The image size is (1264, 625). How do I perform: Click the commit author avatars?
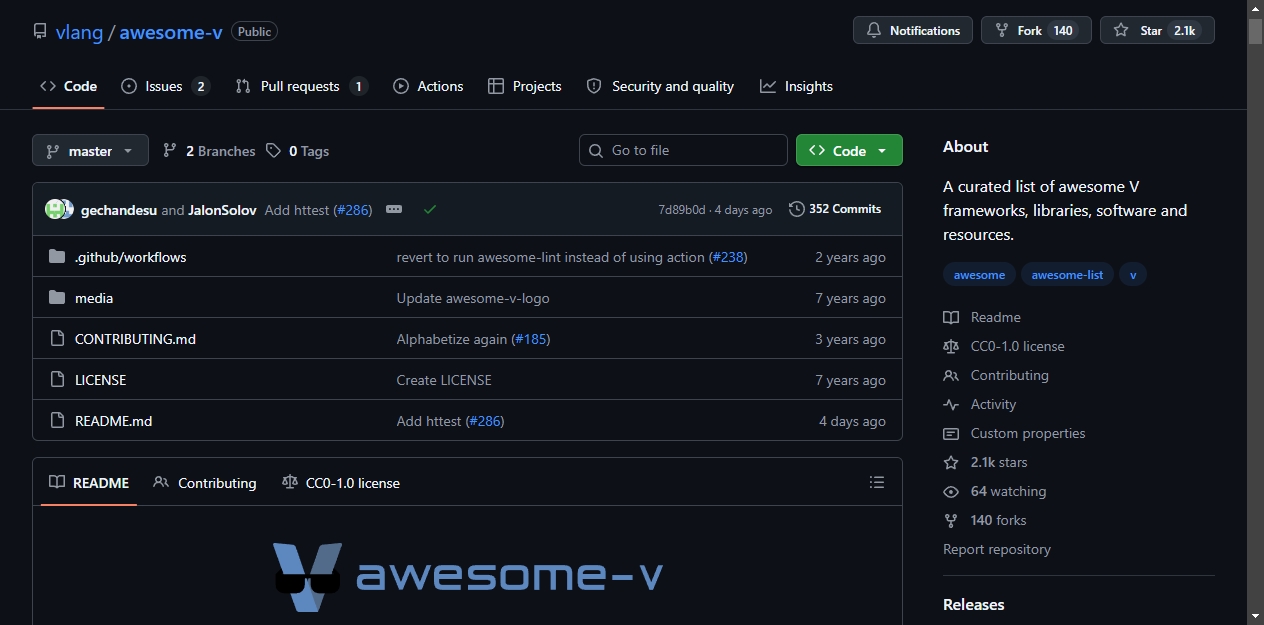(x=59, y=209)
